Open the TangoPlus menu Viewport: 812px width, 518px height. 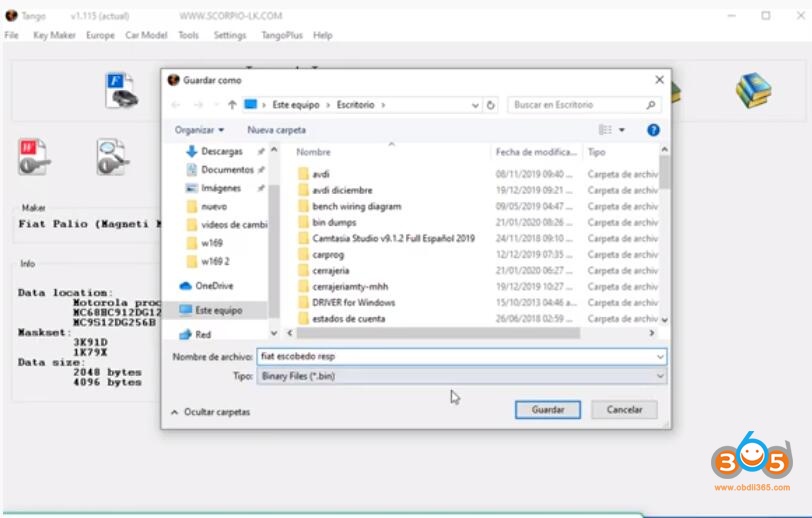[x=282, y=35]
